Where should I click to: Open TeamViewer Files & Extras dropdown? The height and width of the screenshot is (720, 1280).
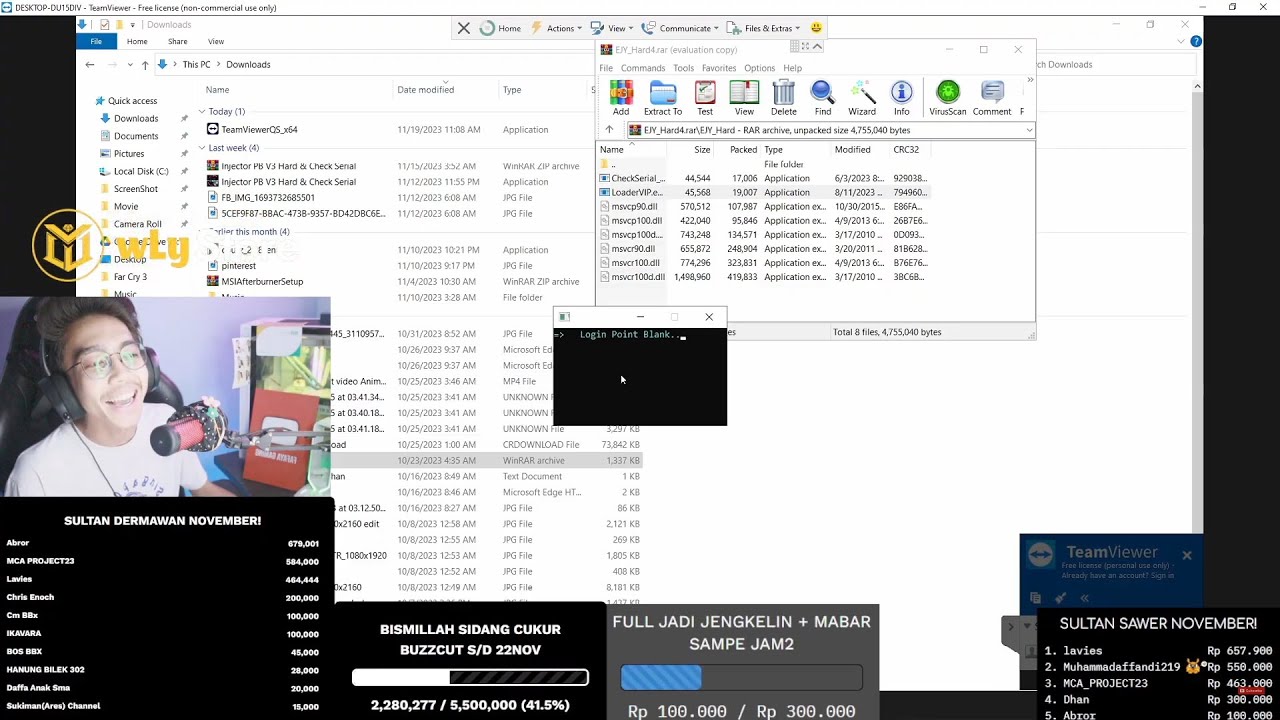764,28
